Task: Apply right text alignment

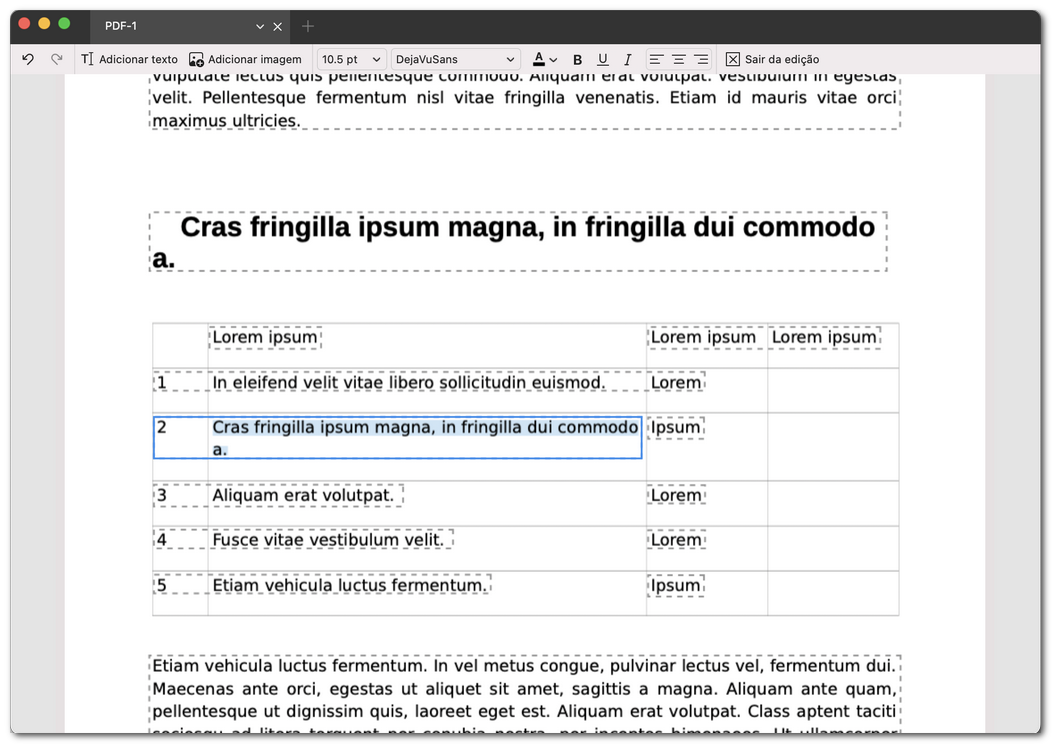Action: (x=703, y=59)
